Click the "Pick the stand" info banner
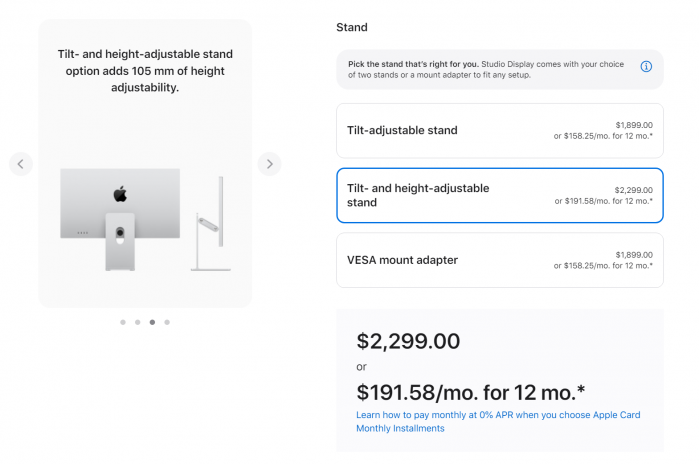 [x=490, y=69]
